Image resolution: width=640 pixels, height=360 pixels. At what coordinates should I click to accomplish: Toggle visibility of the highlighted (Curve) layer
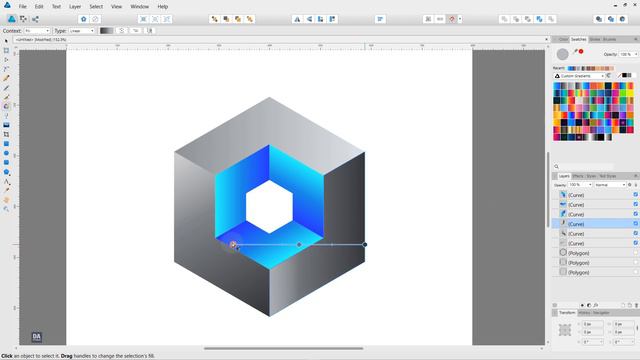click(x=636, y=224)
